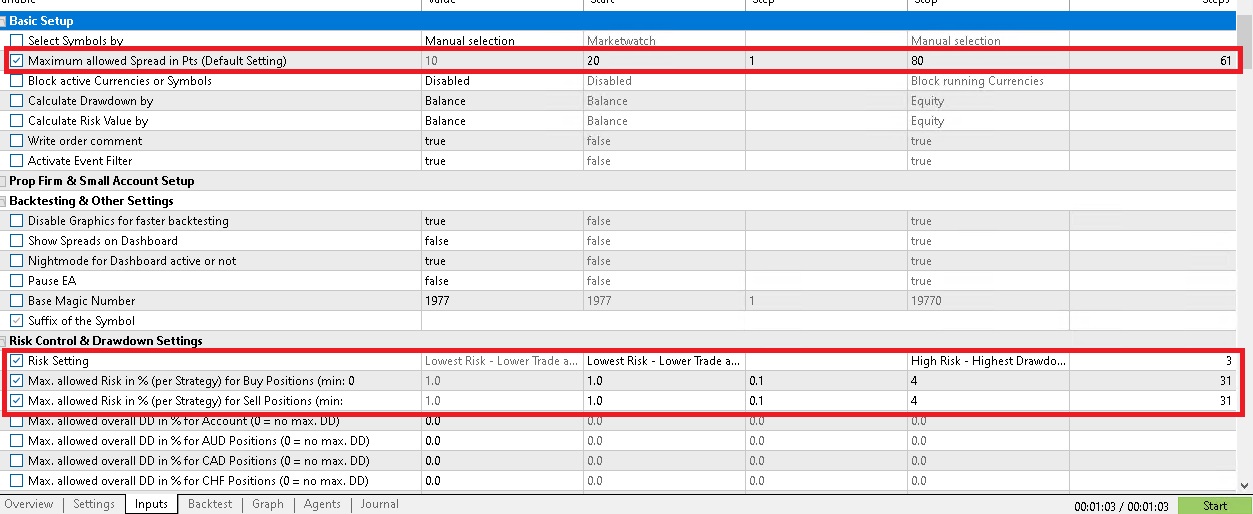Switch to the Settings tab
Image resolution: width=1253 pixels, height=514 pixels.
click(x=94, y=505)
